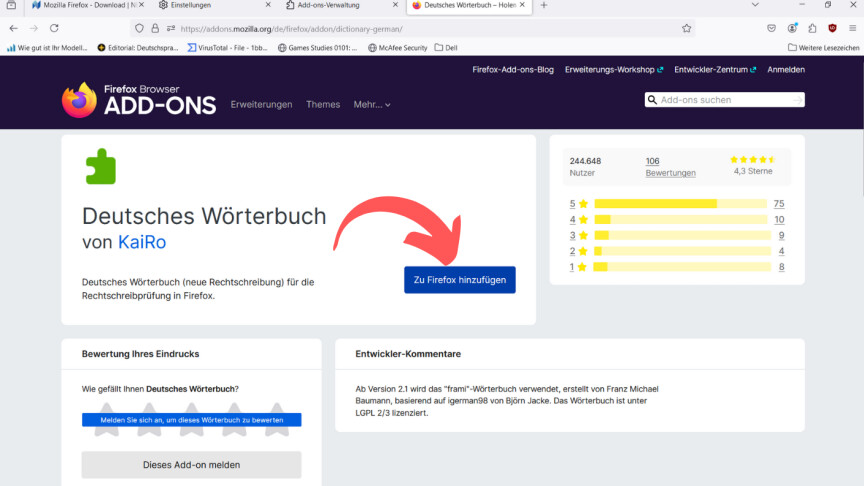Image resolution: width=864 pixels, height=486 pixels.
Task: Open the uBlock Origin shield icon
Action: 833,28
